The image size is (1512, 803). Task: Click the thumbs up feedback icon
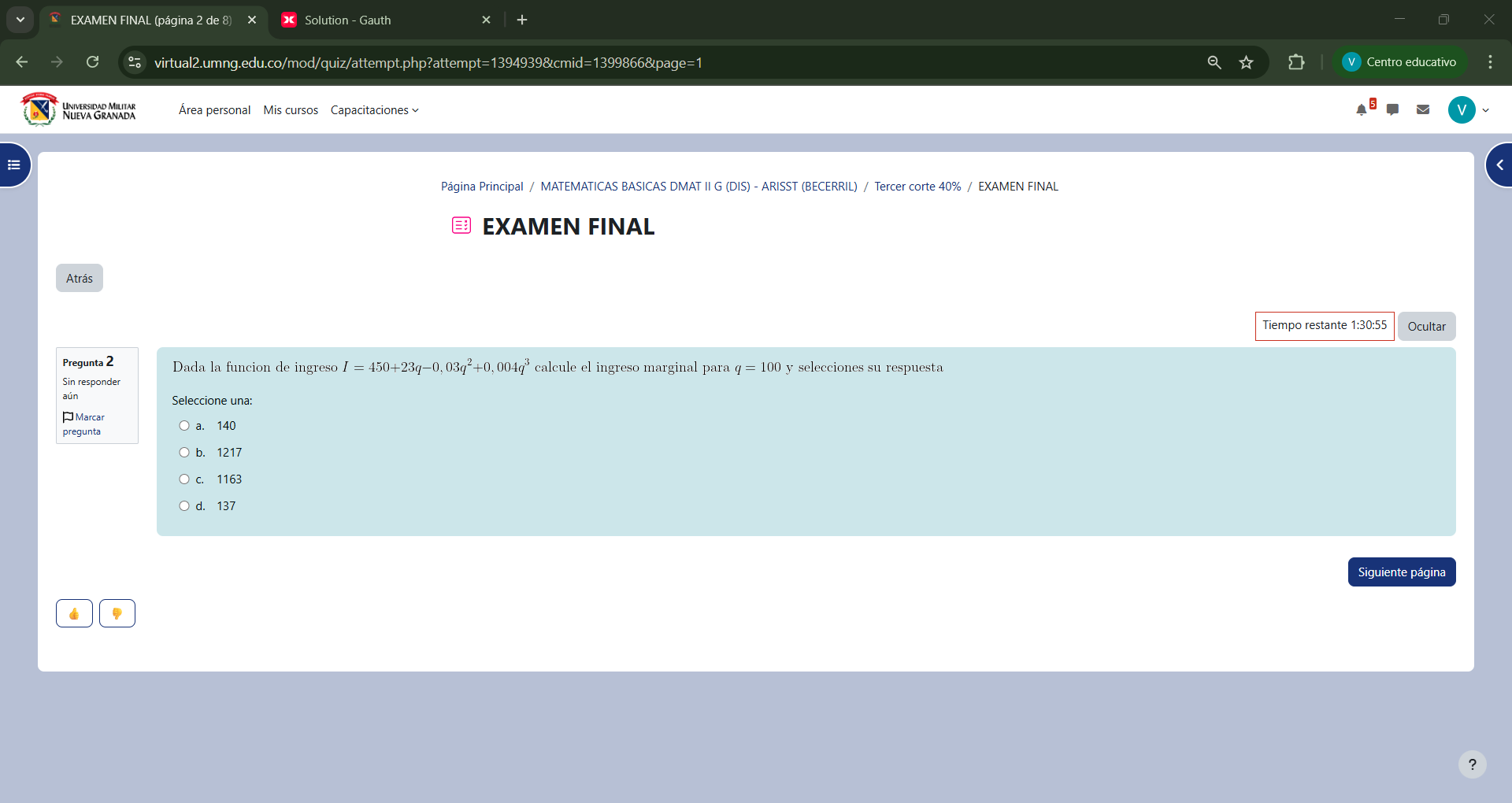coord(74,613)
